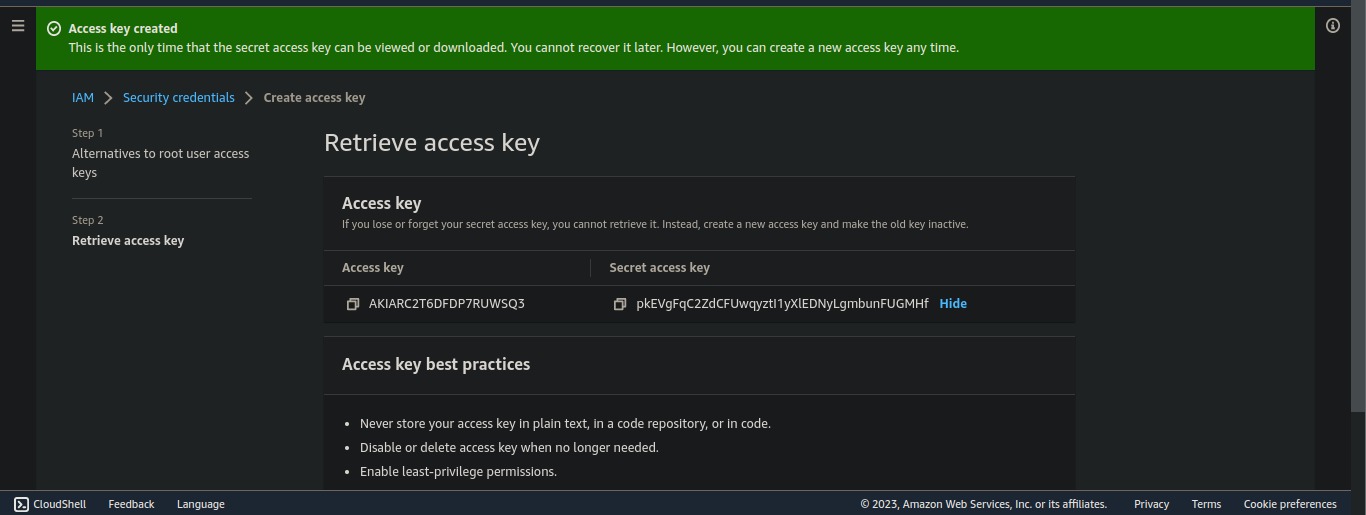Click the Secret access key column header
Viewport: 1366px width, 515px height.
tap(659, 268)
